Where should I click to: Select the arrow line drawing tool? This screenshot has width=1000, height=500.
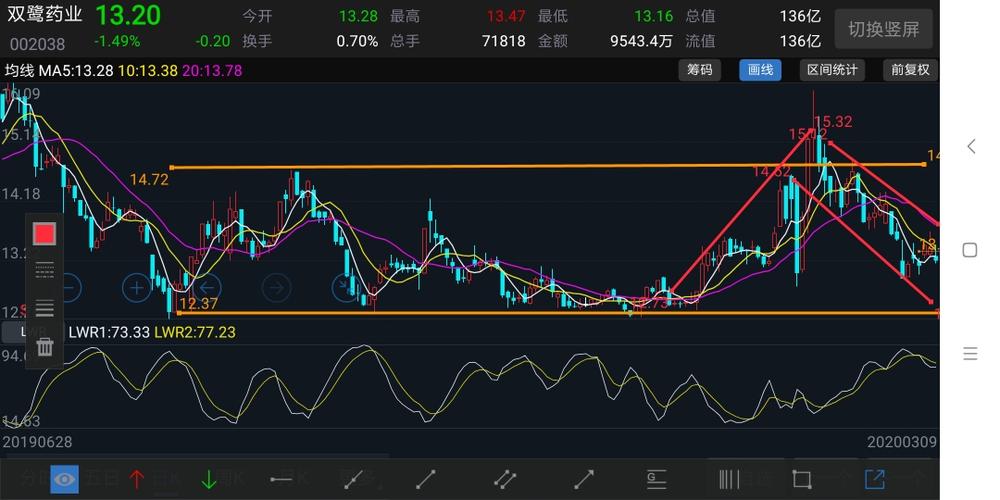point(584,479)
